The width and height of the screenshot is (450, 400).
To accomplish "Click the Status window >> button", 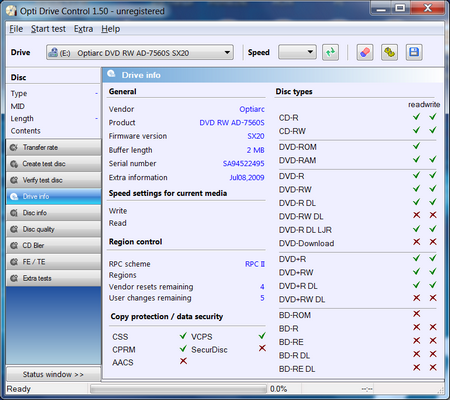I will tap(54, 374).
